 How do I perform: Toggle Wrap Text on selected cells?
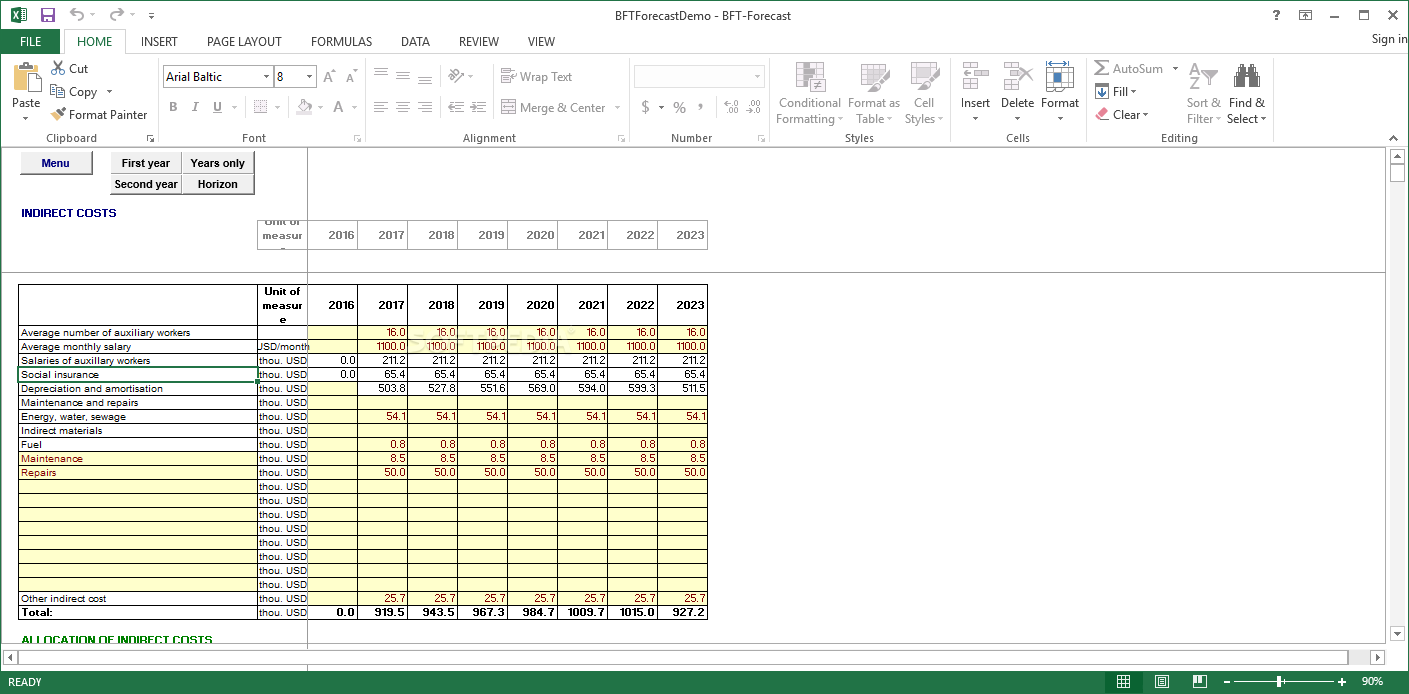pyautogui.click(x=536, y=76)
